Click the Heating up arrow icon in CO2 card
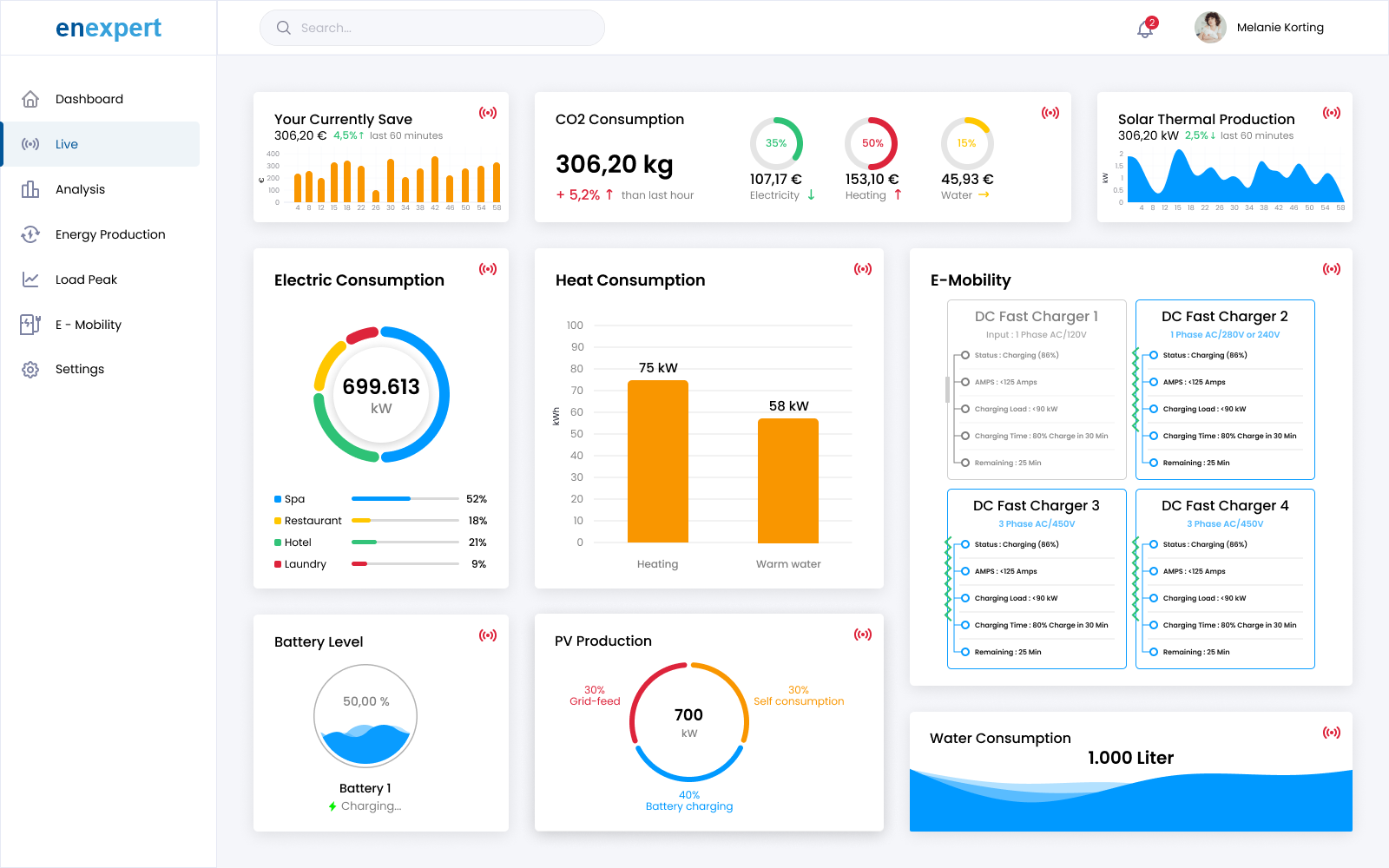Image resolution: width=1389 pixels, height=868 pixels. pyautogui.click(x=898, y=195)
